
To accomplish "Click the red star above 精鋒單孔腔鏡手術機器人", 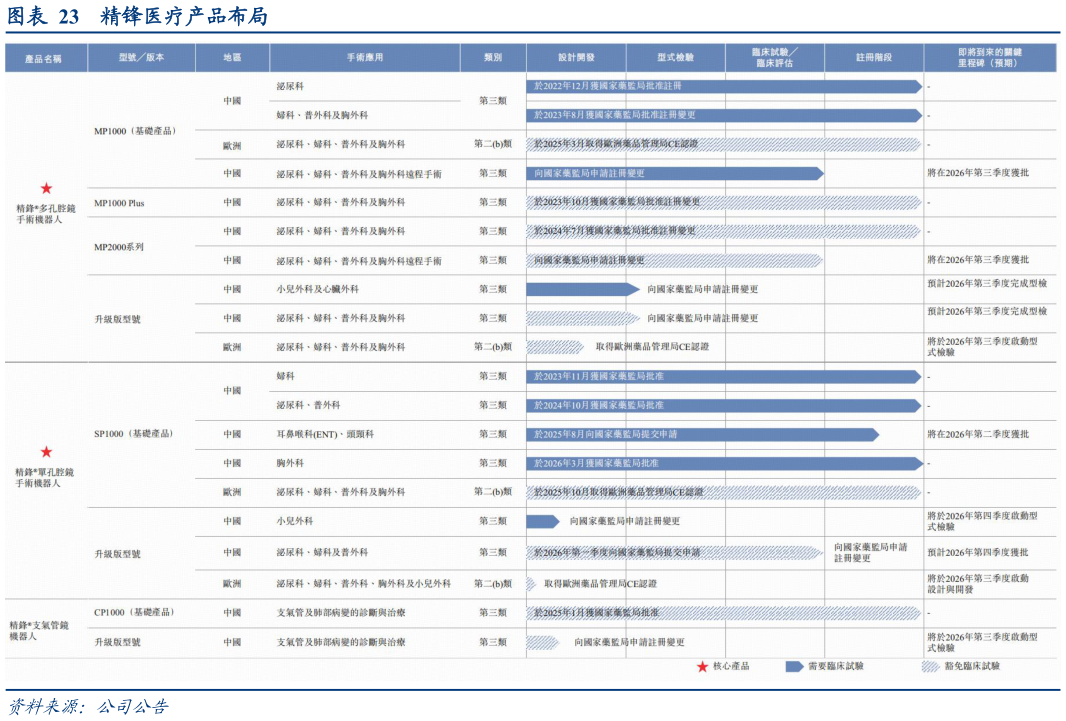I will (x=46, y=452).
